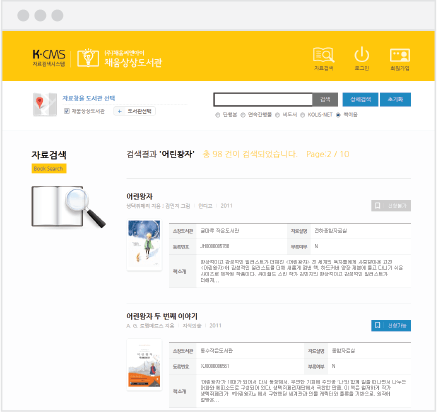Select the 비도서 radio button
The width and height of the screenshot is (437, 412).
coord(277,115)
